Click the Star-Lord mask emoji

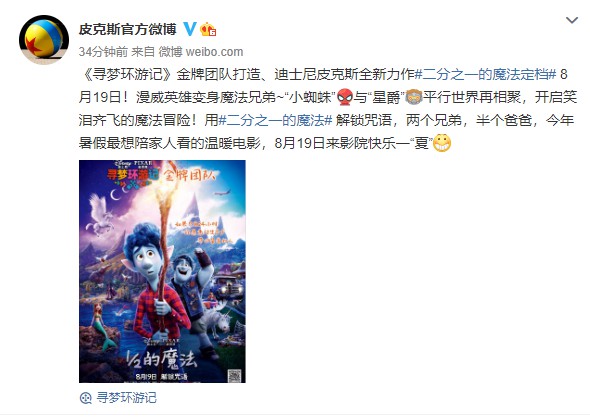415,97
